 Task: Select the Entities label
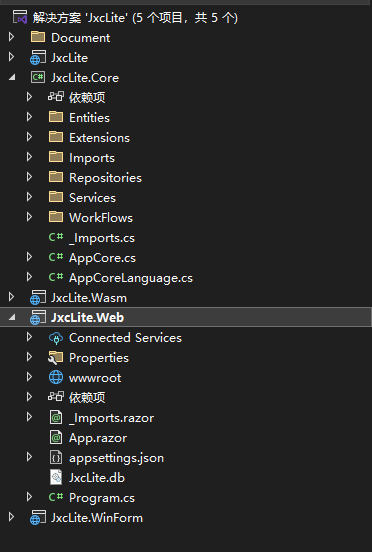pos(89,118)
